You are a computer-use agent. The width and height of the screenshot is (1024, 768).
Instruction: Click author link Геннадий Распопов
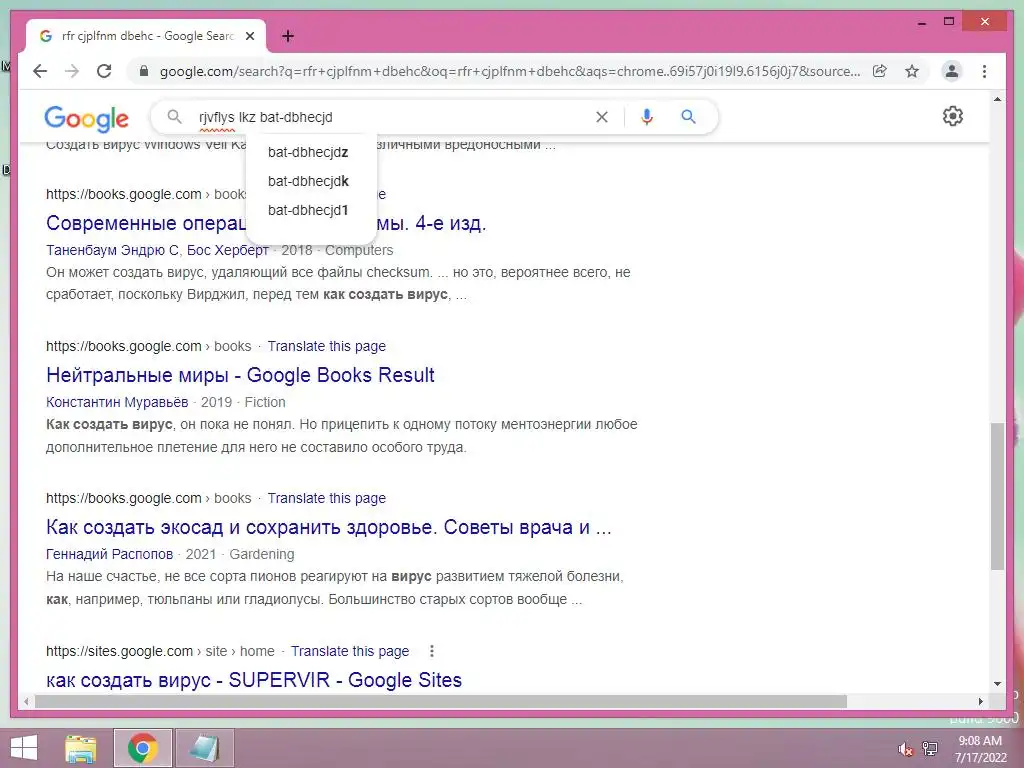pyautogui.click(x=109, y=554)
